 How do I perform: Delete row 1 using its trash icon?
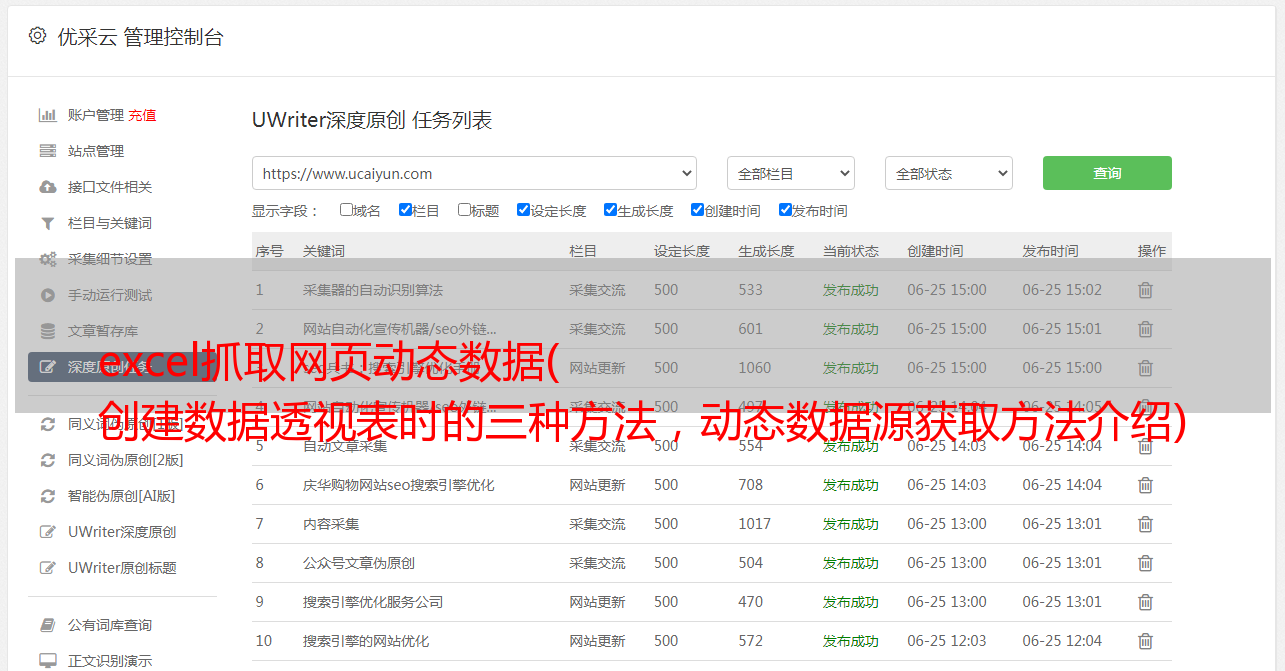[x=1145, y=290]
